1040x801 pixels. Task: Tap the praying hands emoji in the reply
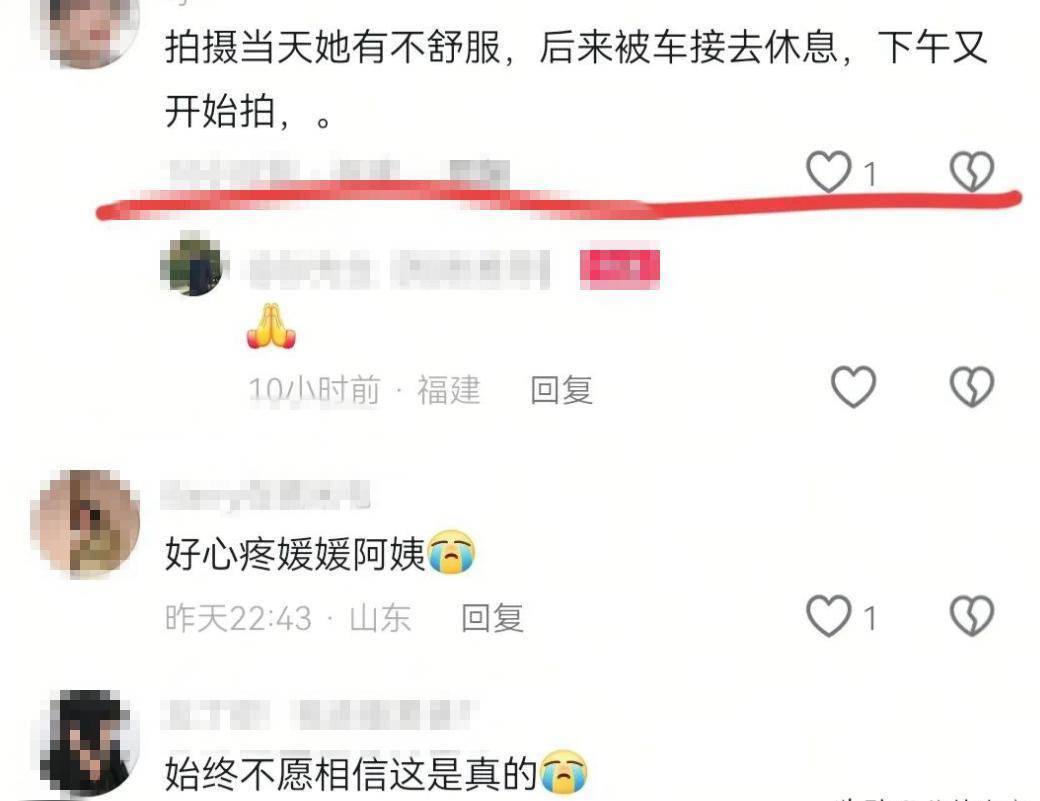pyautogui.click(x=271, y=326)
